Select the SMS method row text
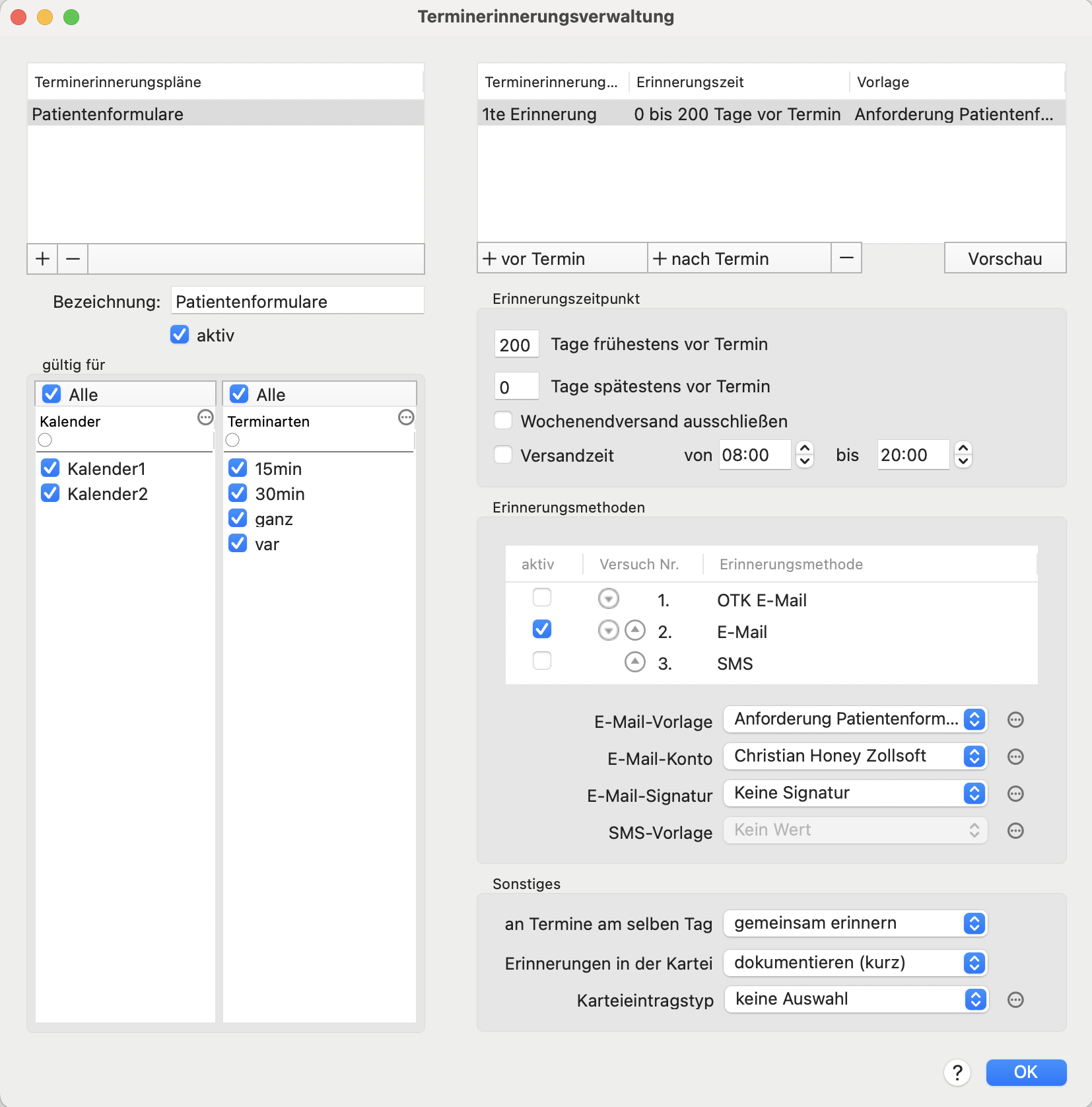The height and width of the screenshot is (1107, 1092). (x=735, y=664)
